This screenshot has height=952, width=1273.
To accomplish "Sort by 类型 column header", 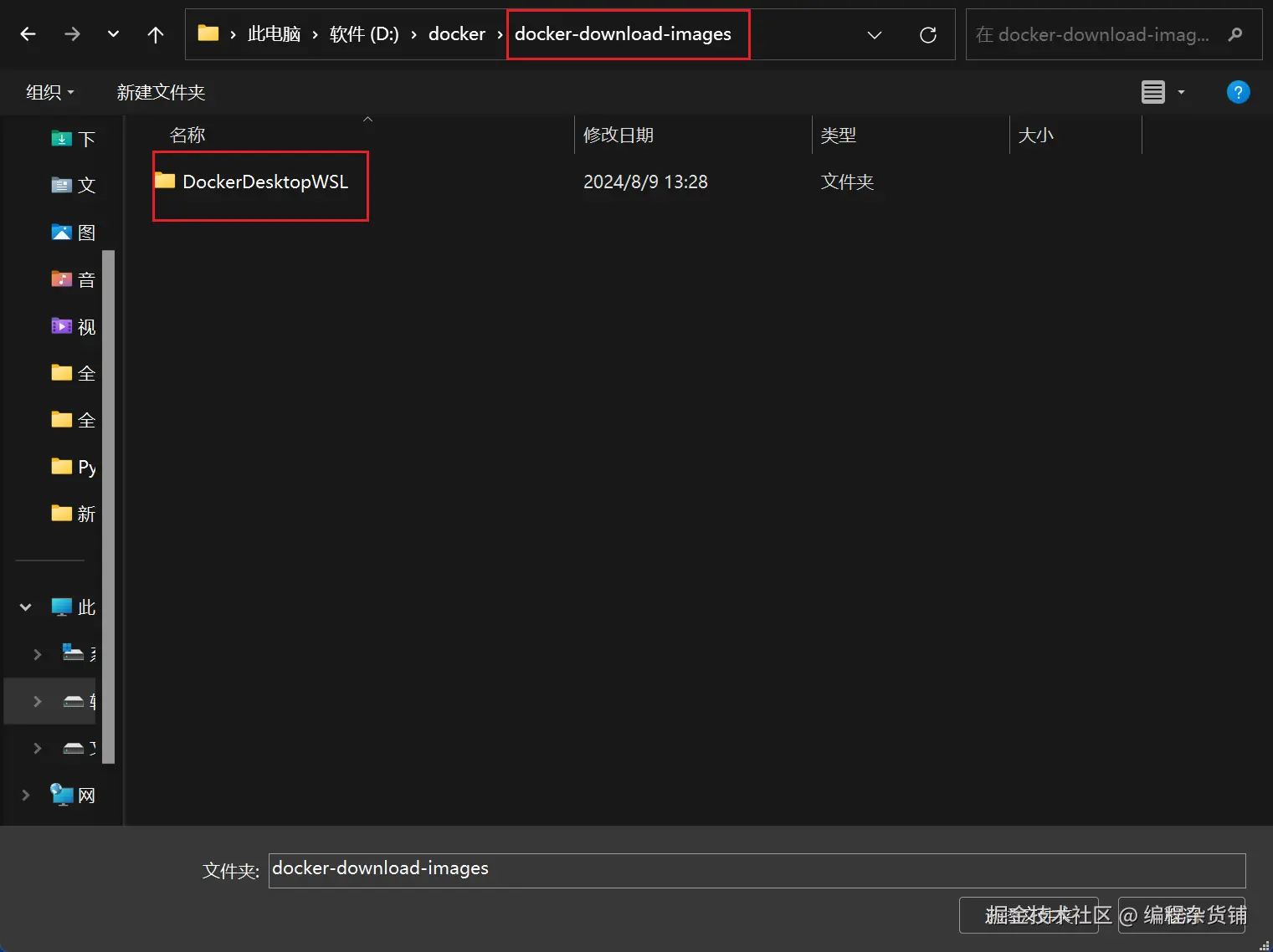I will [x=839, y=135].
